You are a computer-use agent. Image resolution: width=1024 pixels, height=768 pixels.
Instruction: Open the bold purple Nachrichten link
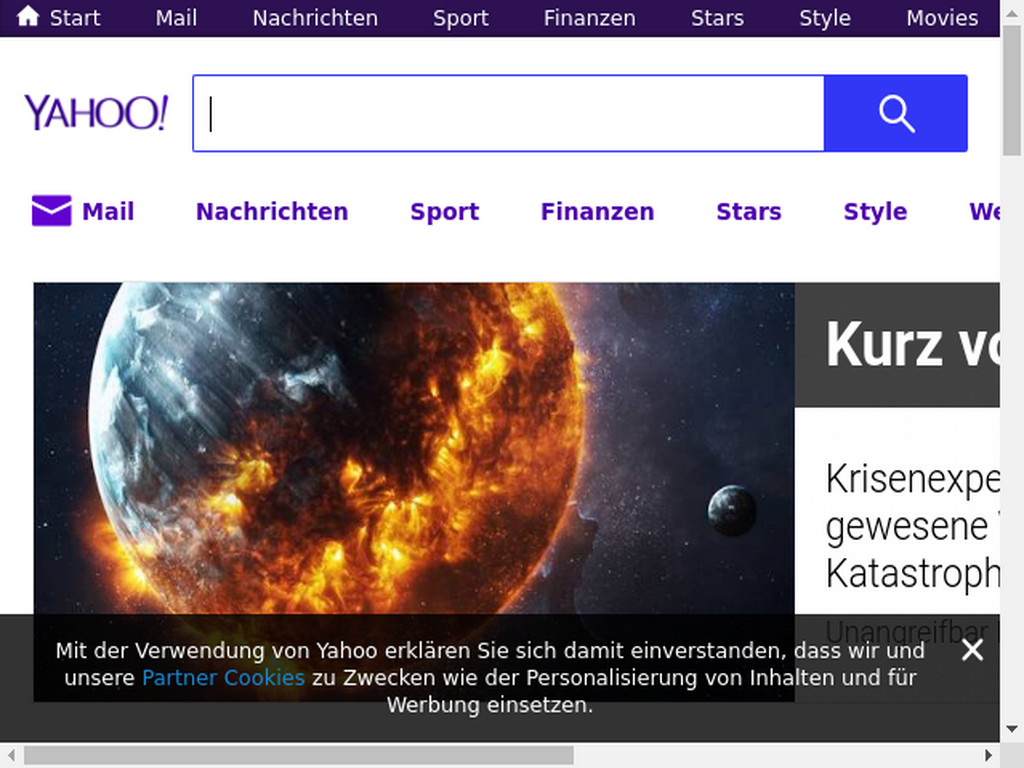(272, 212)
